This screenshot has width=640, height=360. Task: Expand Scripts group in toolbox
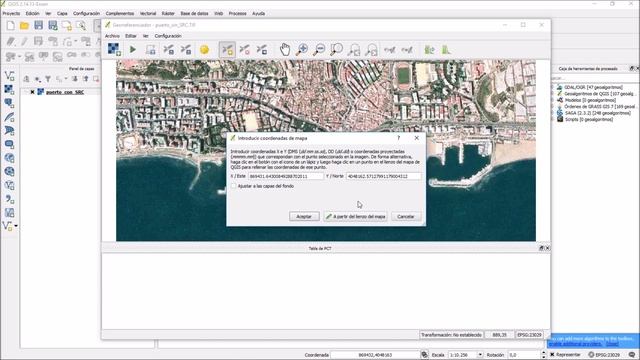click(553, 120)
